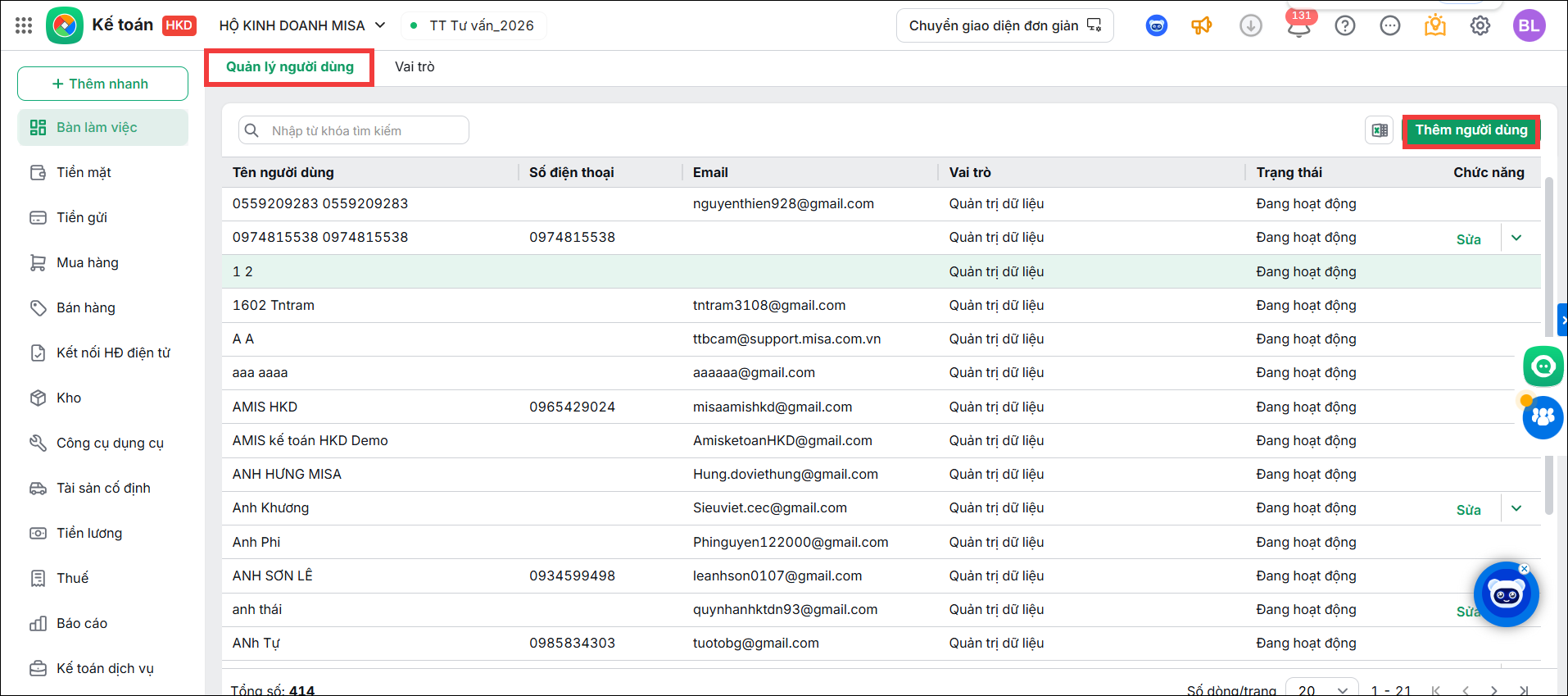Click Thêm người dùng button
Screen dimensions: 1568x696
(1471, 130)
